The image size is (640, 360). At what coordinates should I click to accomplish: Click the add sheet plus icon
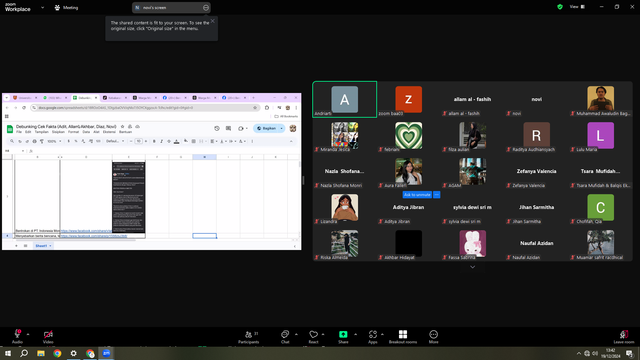coord(16,246)
